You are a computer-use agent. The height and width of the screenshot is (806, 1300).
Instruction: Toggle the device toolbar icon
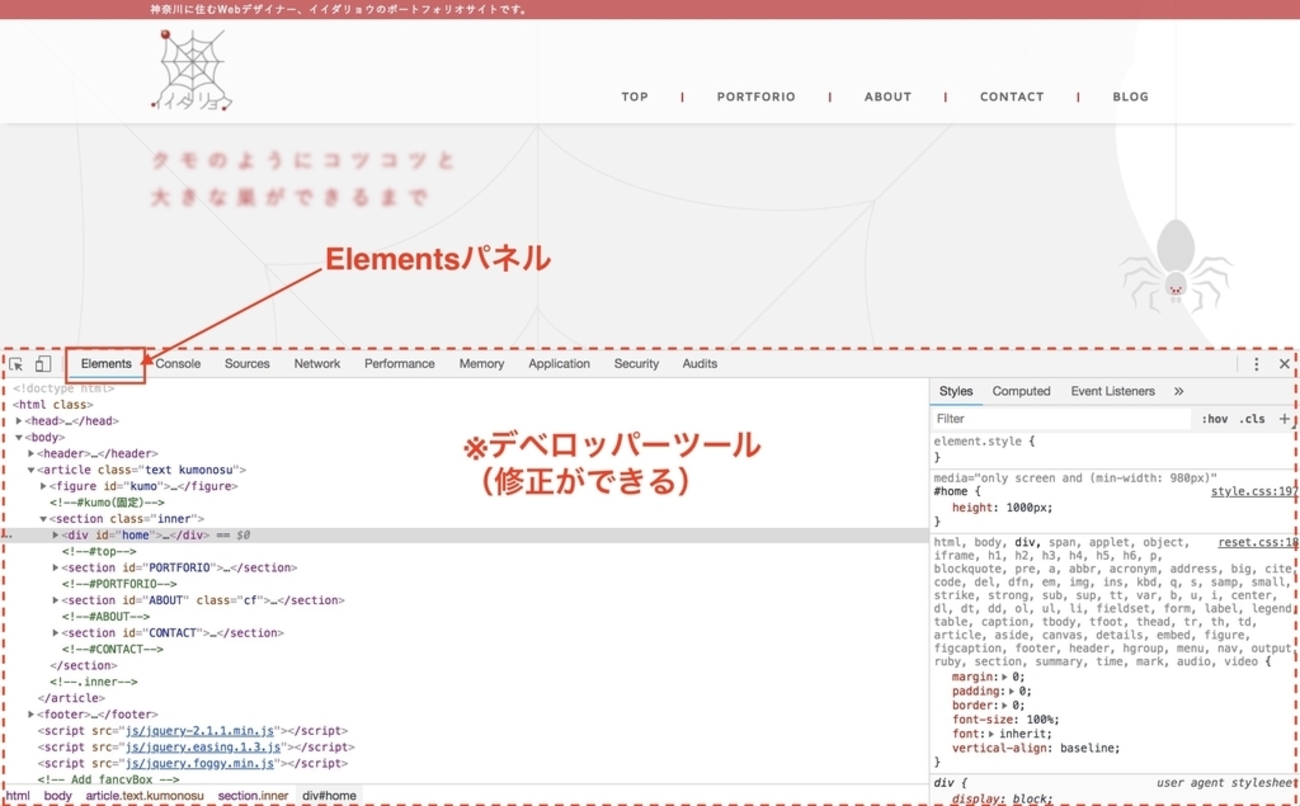pyautogui.click(x=42, y=363)
